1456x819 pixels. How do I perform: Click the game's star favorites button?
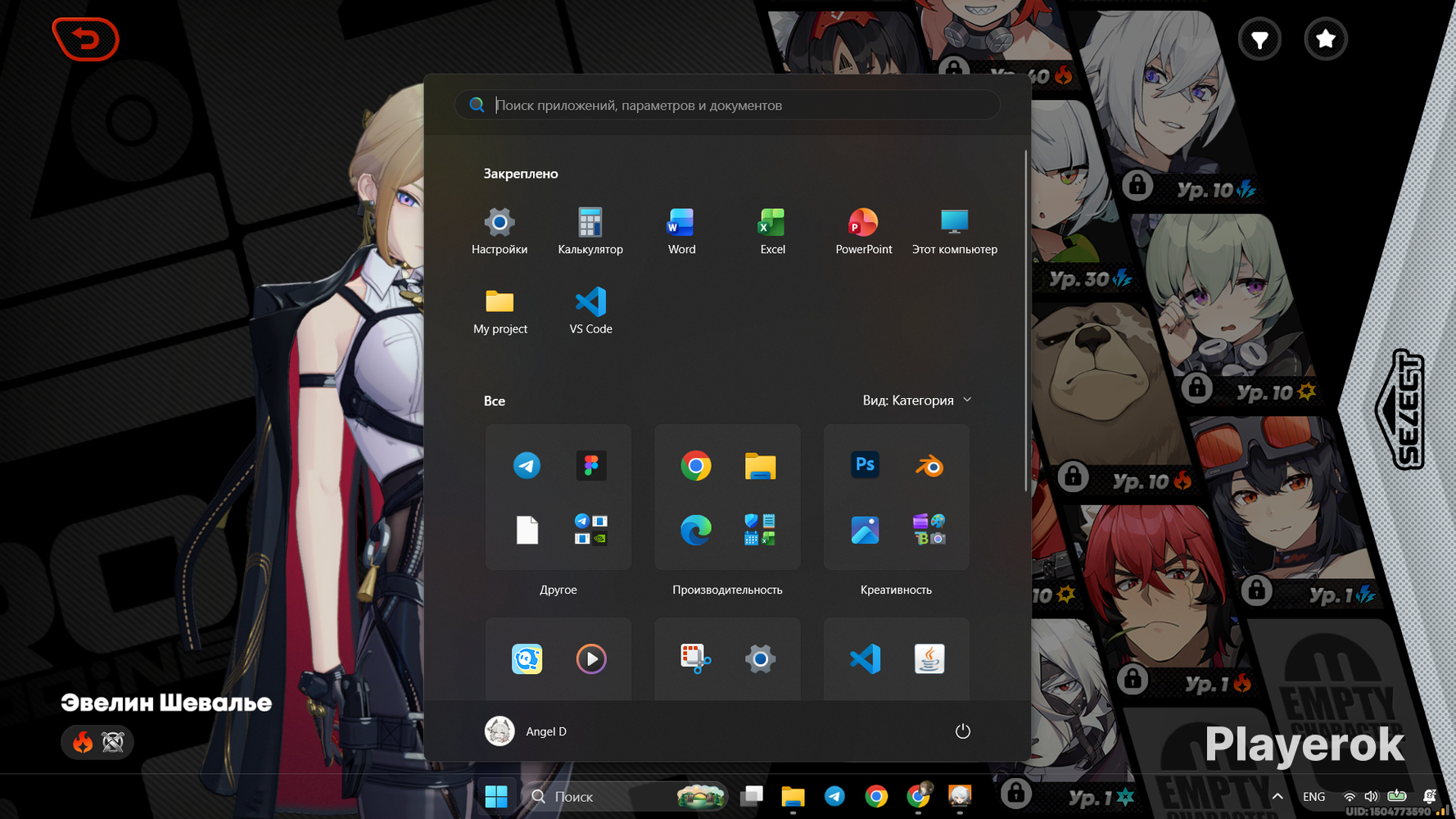pyautogui.click(x=1326, y=39)
